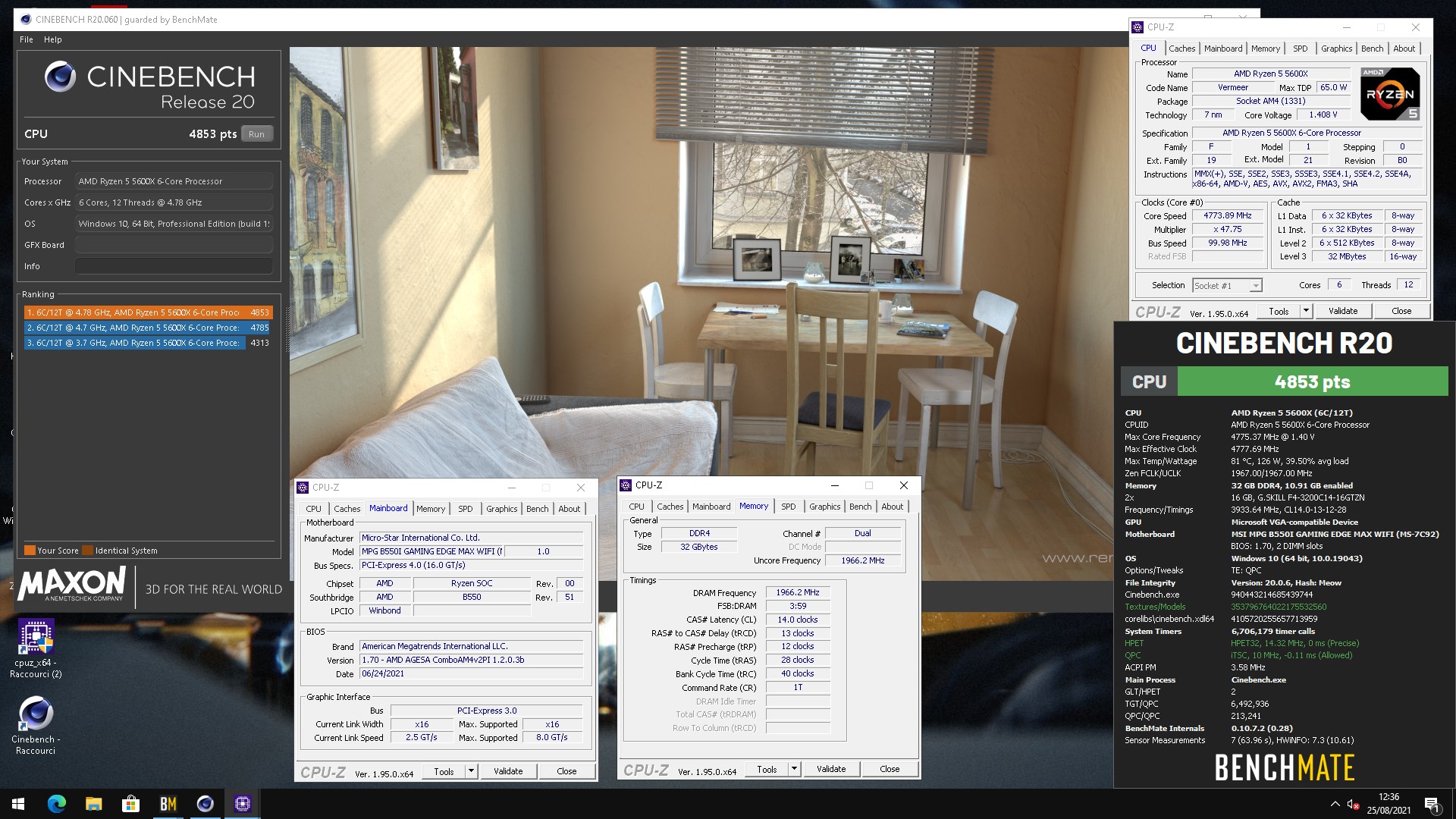Screen dimensions: 1456x819
Task: Switch to the BenchMate taskbar app
Action: [168, 804]
